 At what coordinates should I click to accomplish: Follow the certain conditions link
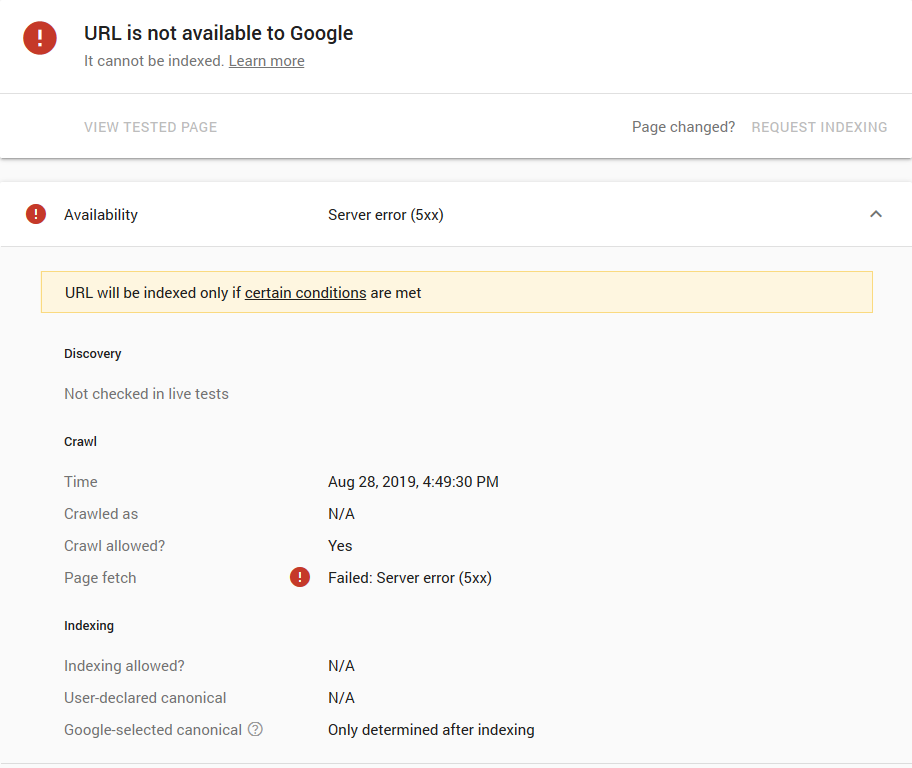[x=305, y=292]
